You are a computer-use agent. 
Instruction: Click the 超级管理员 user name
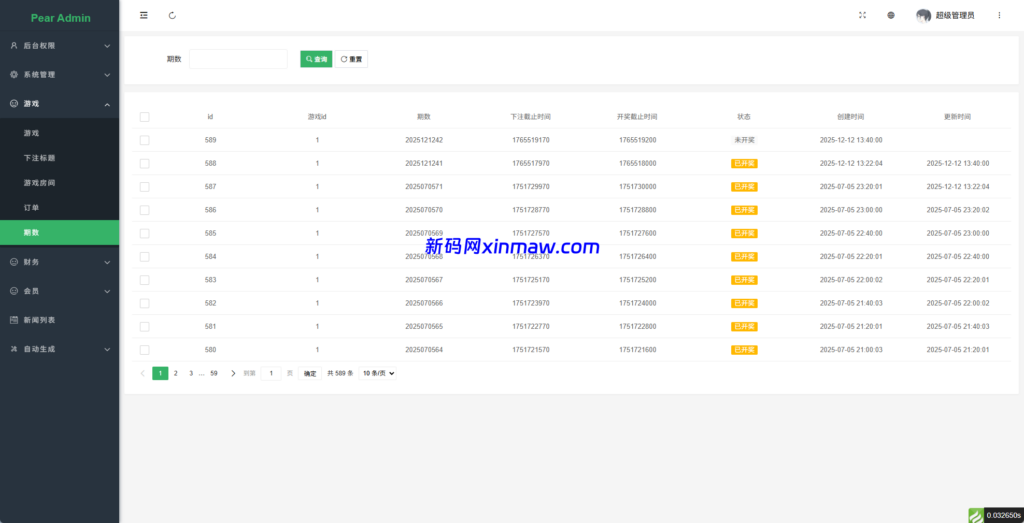[955, 16]
